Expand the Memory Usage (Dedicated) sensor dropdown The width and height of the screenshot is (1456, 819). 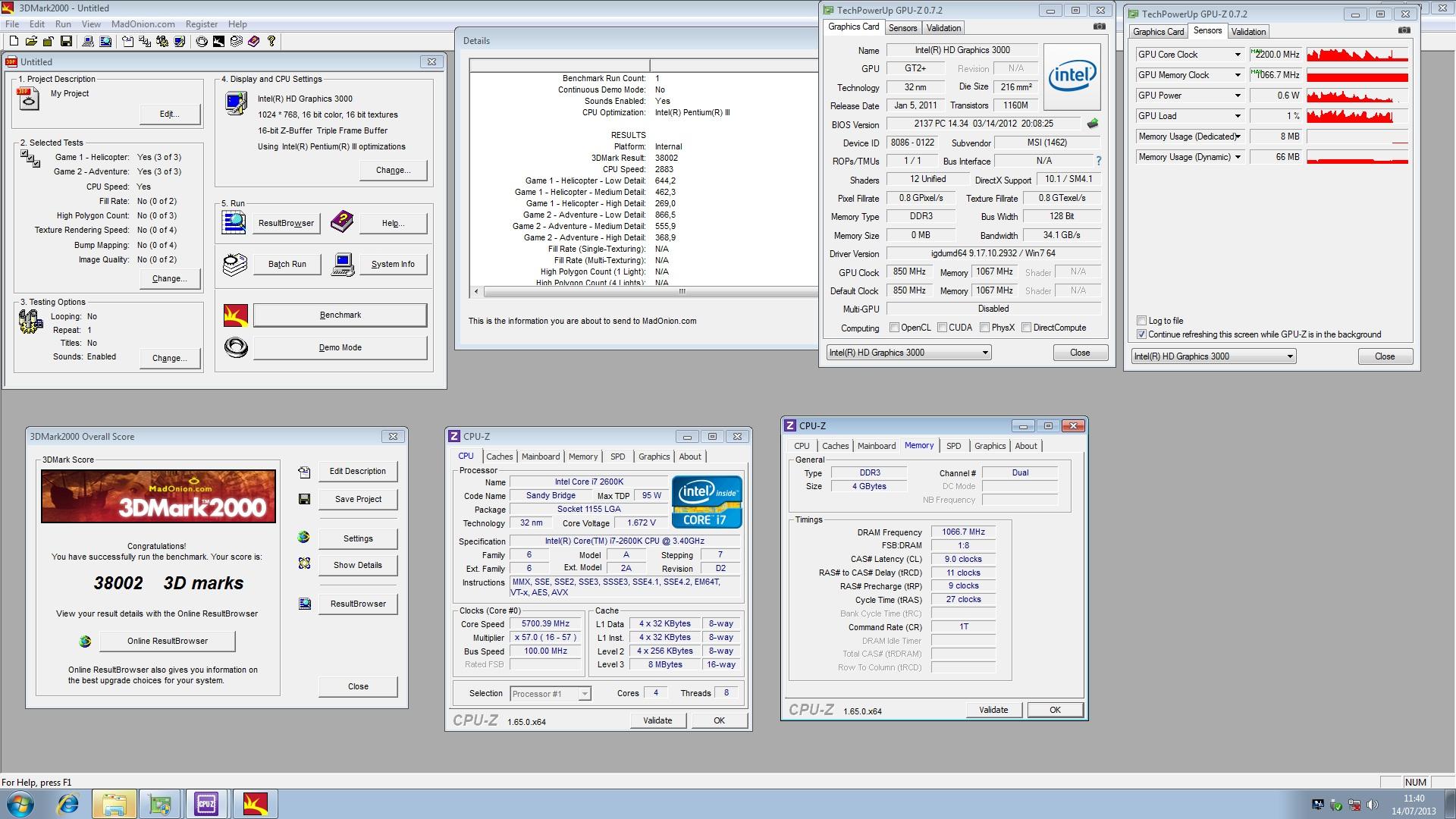(1238, 136)
